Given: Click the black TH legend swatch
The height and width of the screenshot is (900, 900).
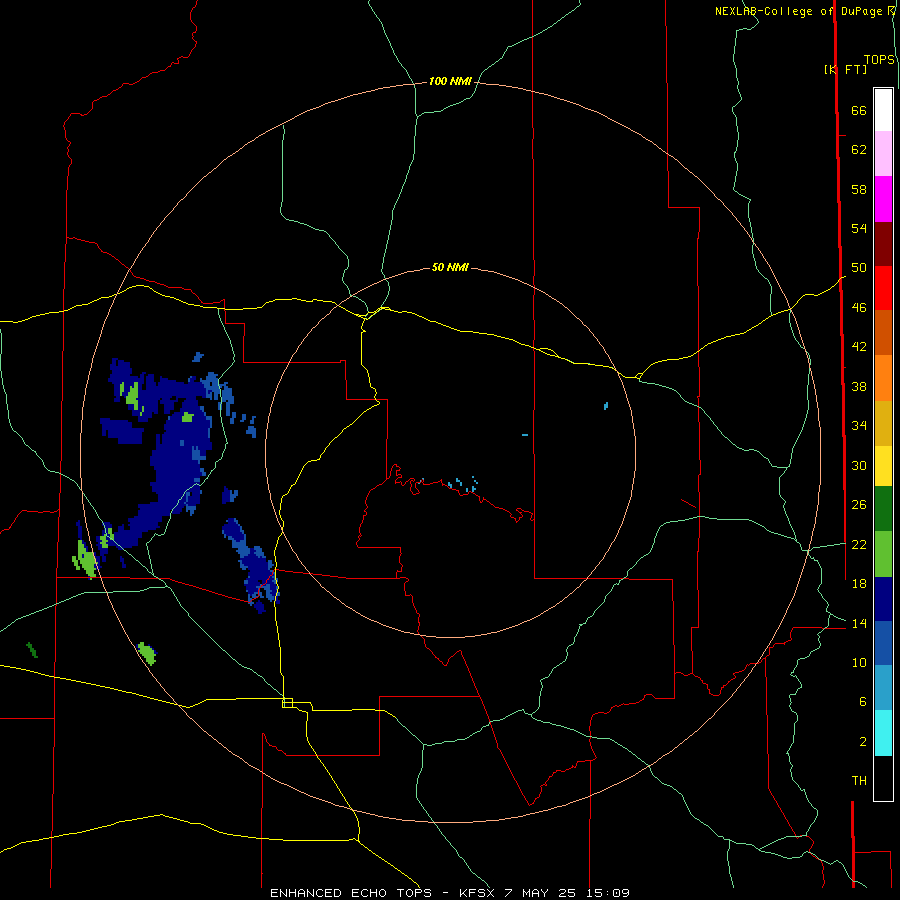Looking at the screenshot, I should pyautogui.click(x=883, y=778).
